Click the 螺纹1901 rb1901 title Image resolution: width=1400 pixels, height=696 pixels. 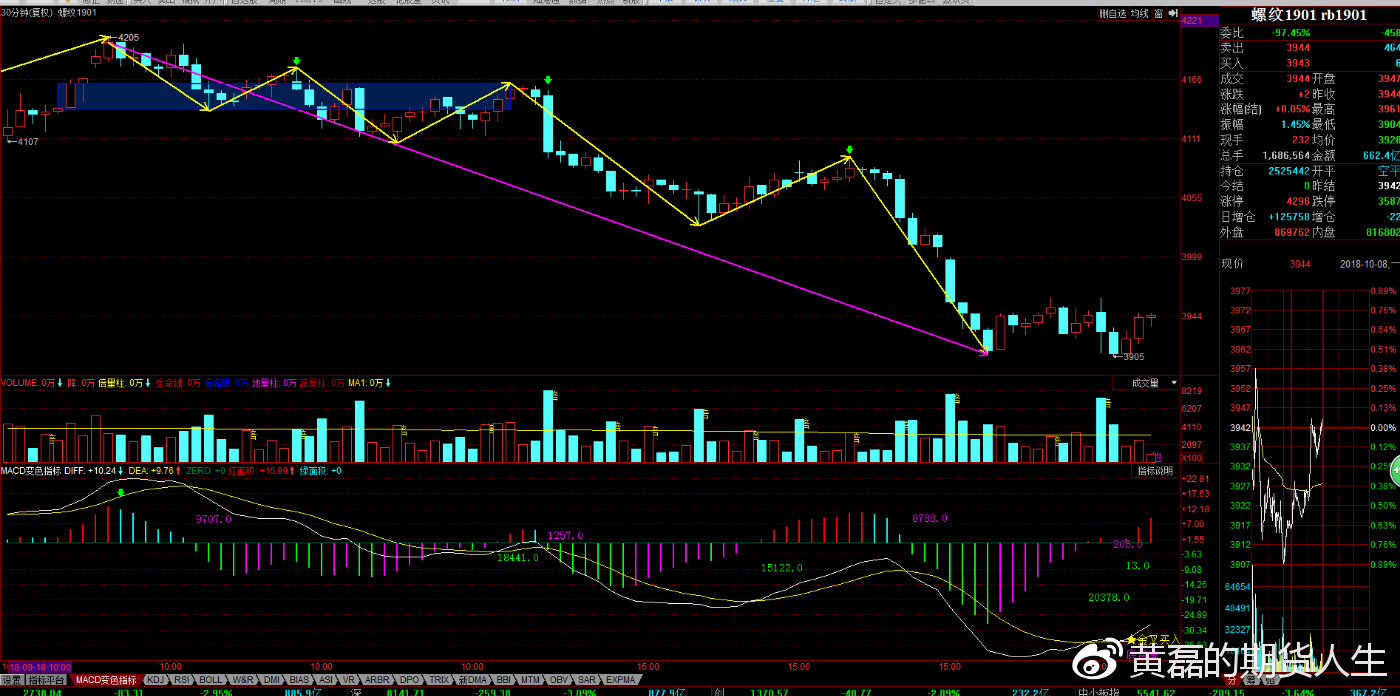[1309, 15]
